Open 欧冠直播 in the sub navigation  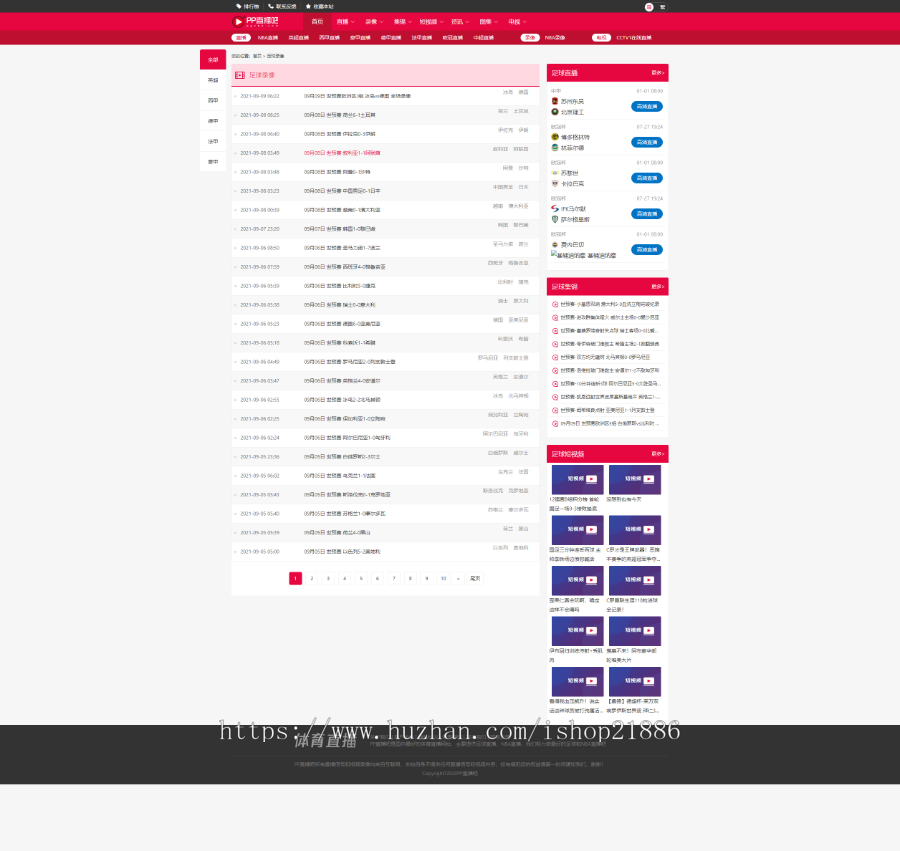[453, 38]
